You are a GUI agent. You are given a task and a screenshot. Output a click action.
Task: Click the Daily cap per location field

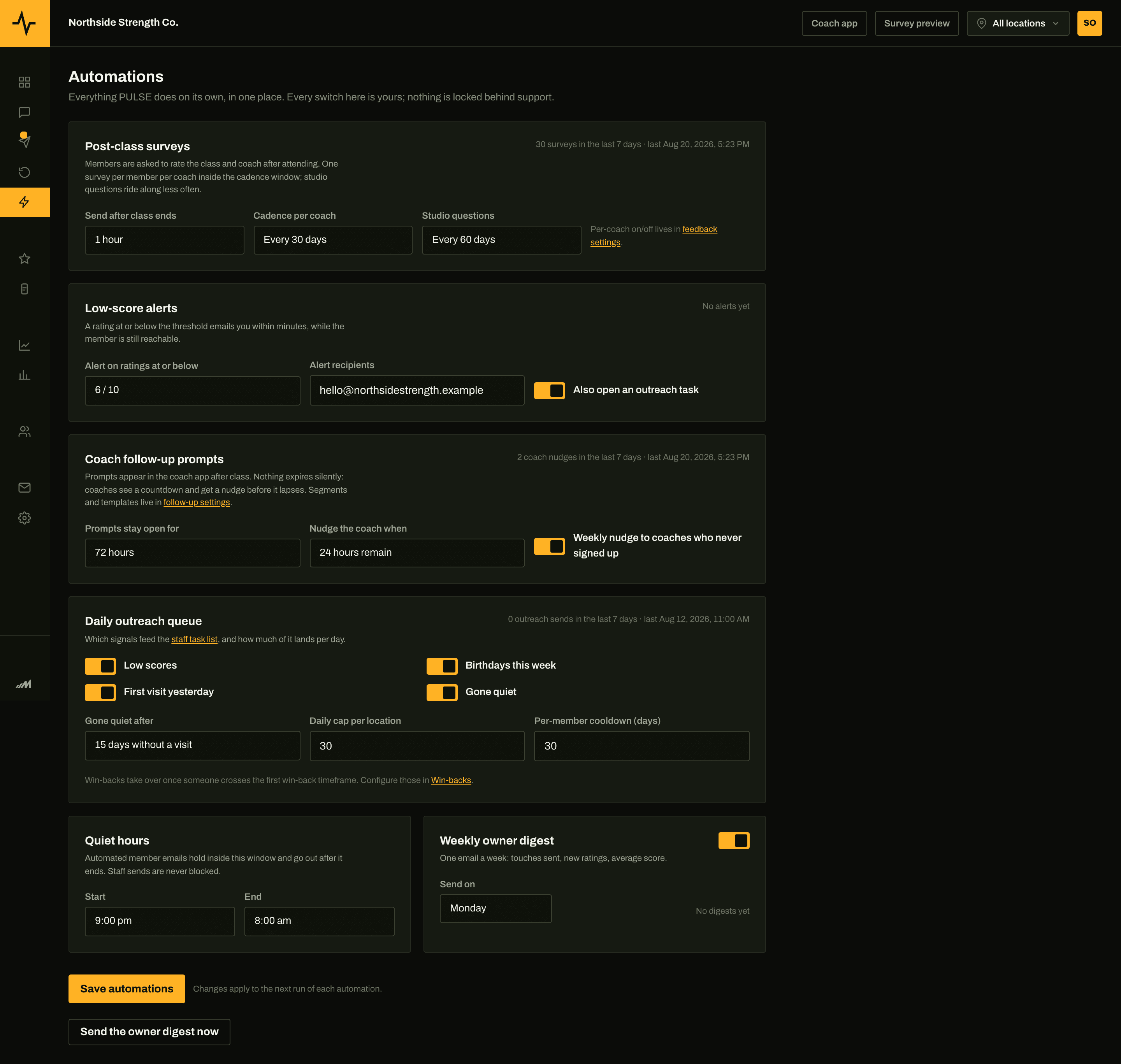(417, 746)
